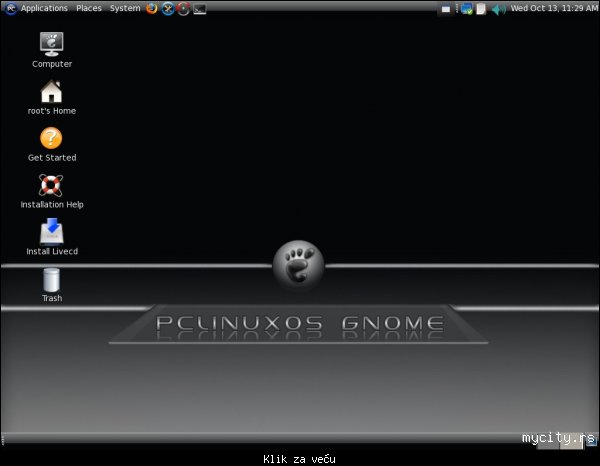Open the terminal launcher in the top panel
Viewport: 600px width, 466px height.
click(x=200, y=9)
